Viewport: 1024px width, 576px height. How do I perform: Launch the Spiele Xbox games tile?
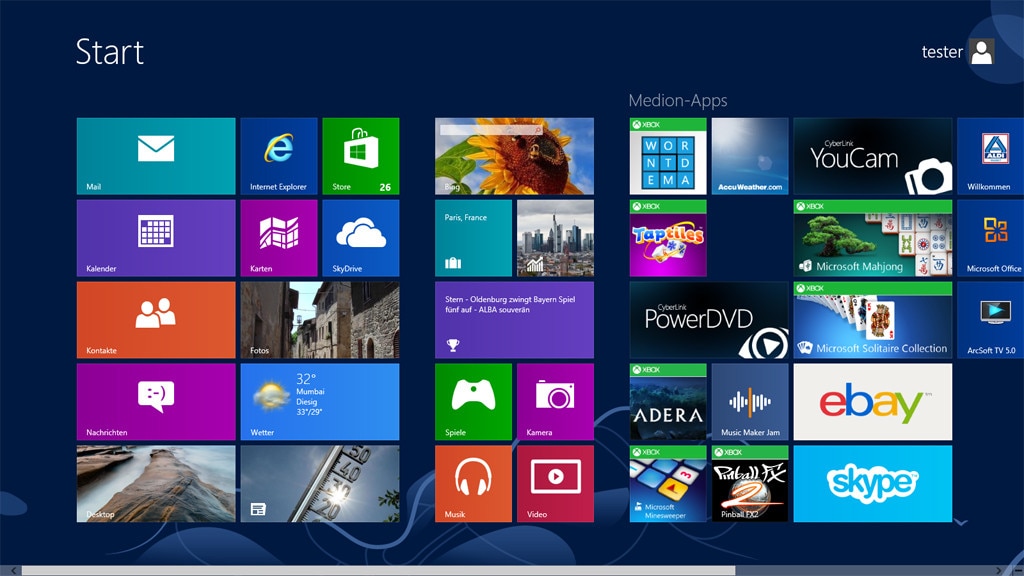click(473, 402)
